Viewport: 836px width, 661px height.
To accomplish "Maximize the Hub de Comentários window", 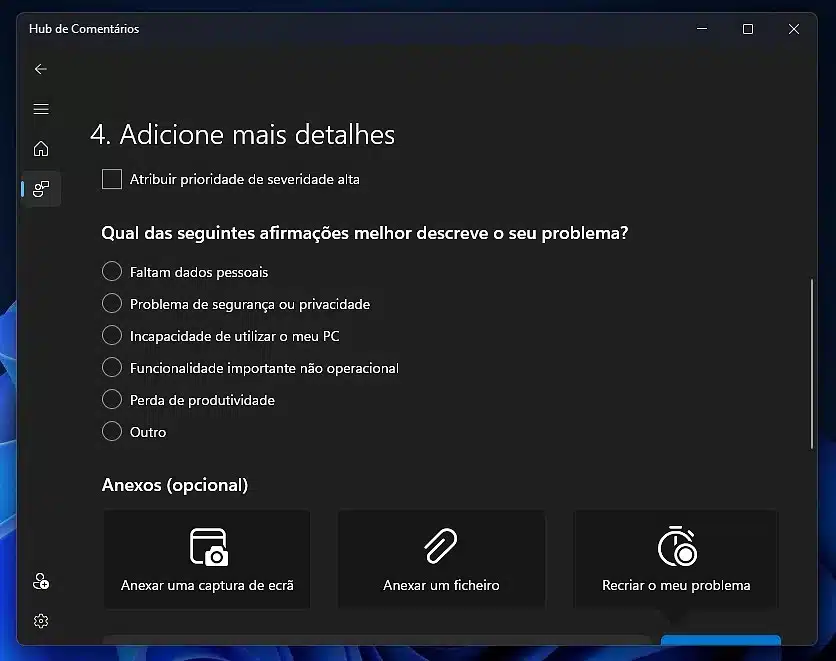I will [748, 29].
